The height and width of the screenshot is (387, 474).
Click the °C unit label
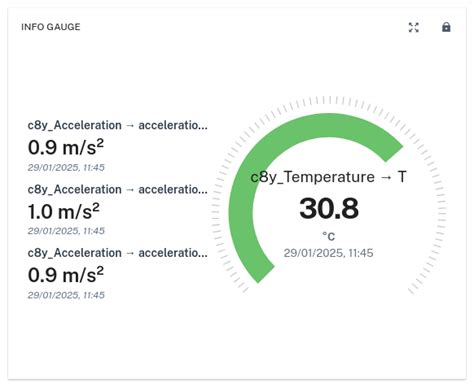pos(329,236)
